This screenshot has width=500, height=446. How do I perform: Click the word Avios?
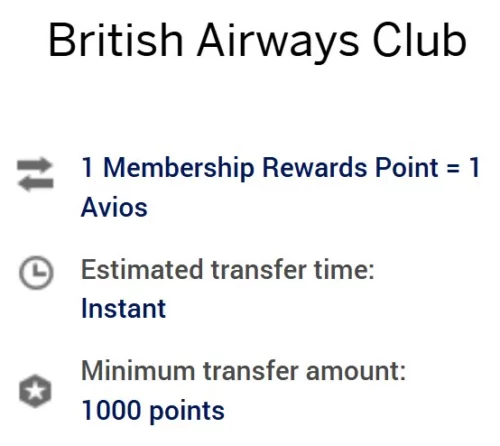point(114,207)
